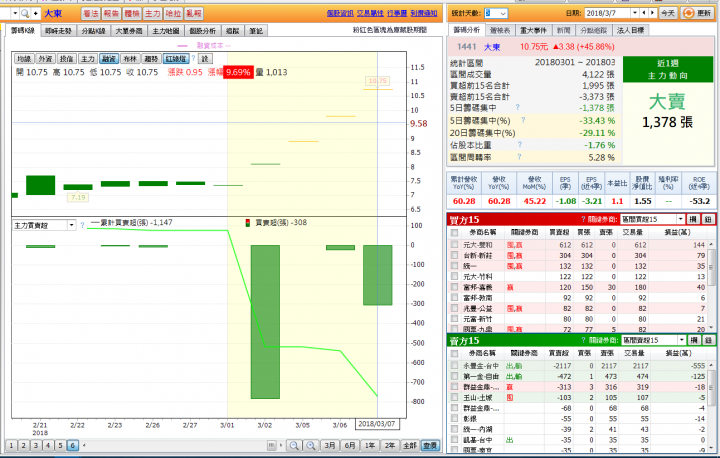This screenshot has height=458, width=720.
Task: Click the 哈拉 button
Action: (173, 14)
